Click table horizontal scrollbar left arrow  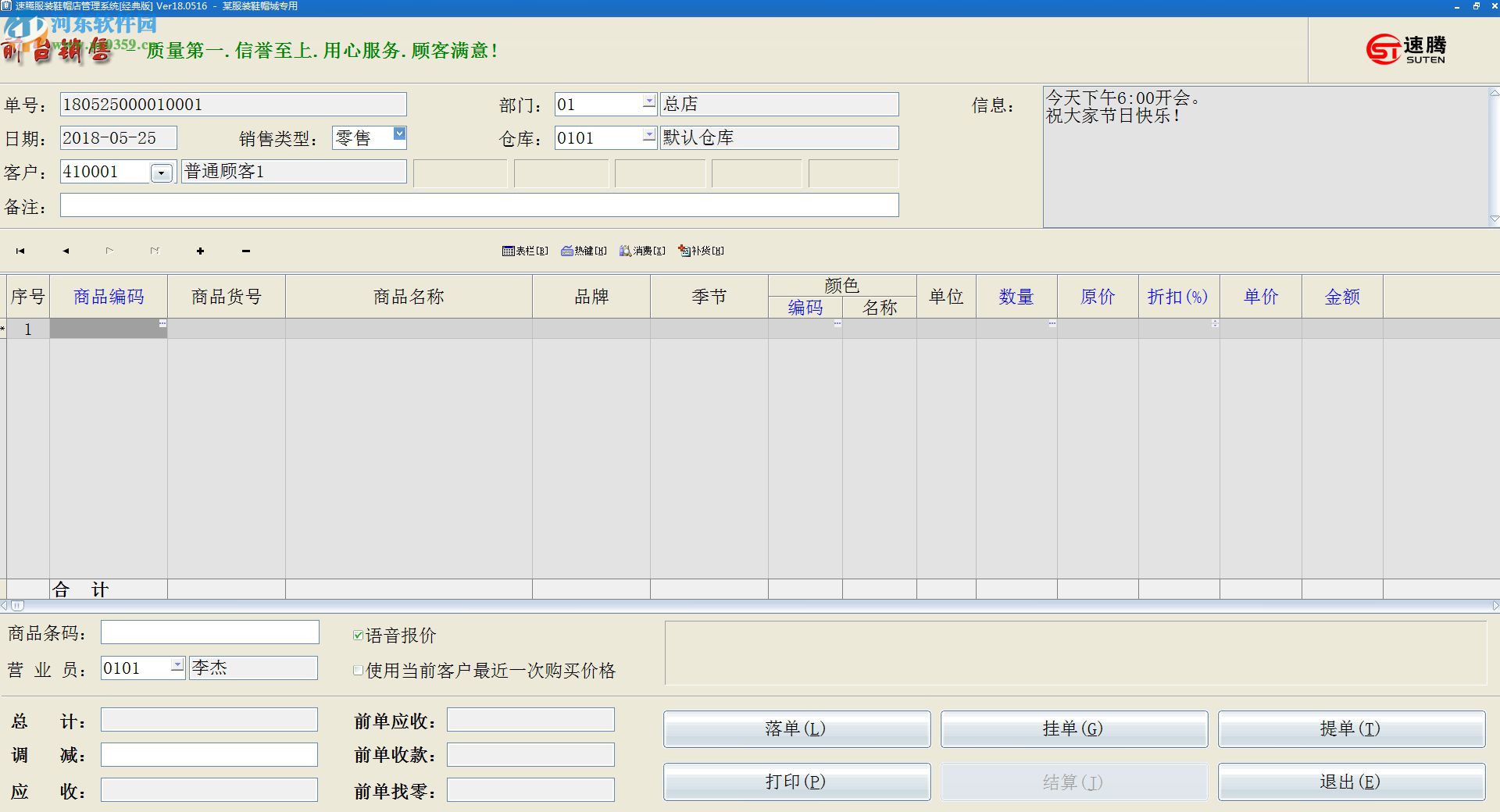4,605
